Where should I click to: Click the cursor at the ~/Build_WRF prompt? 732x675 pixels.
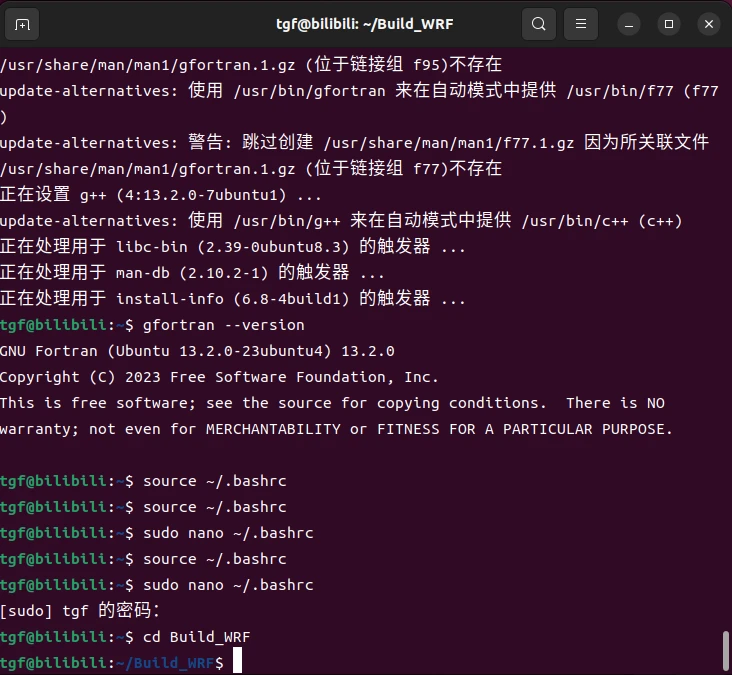[x=236, y=662]
